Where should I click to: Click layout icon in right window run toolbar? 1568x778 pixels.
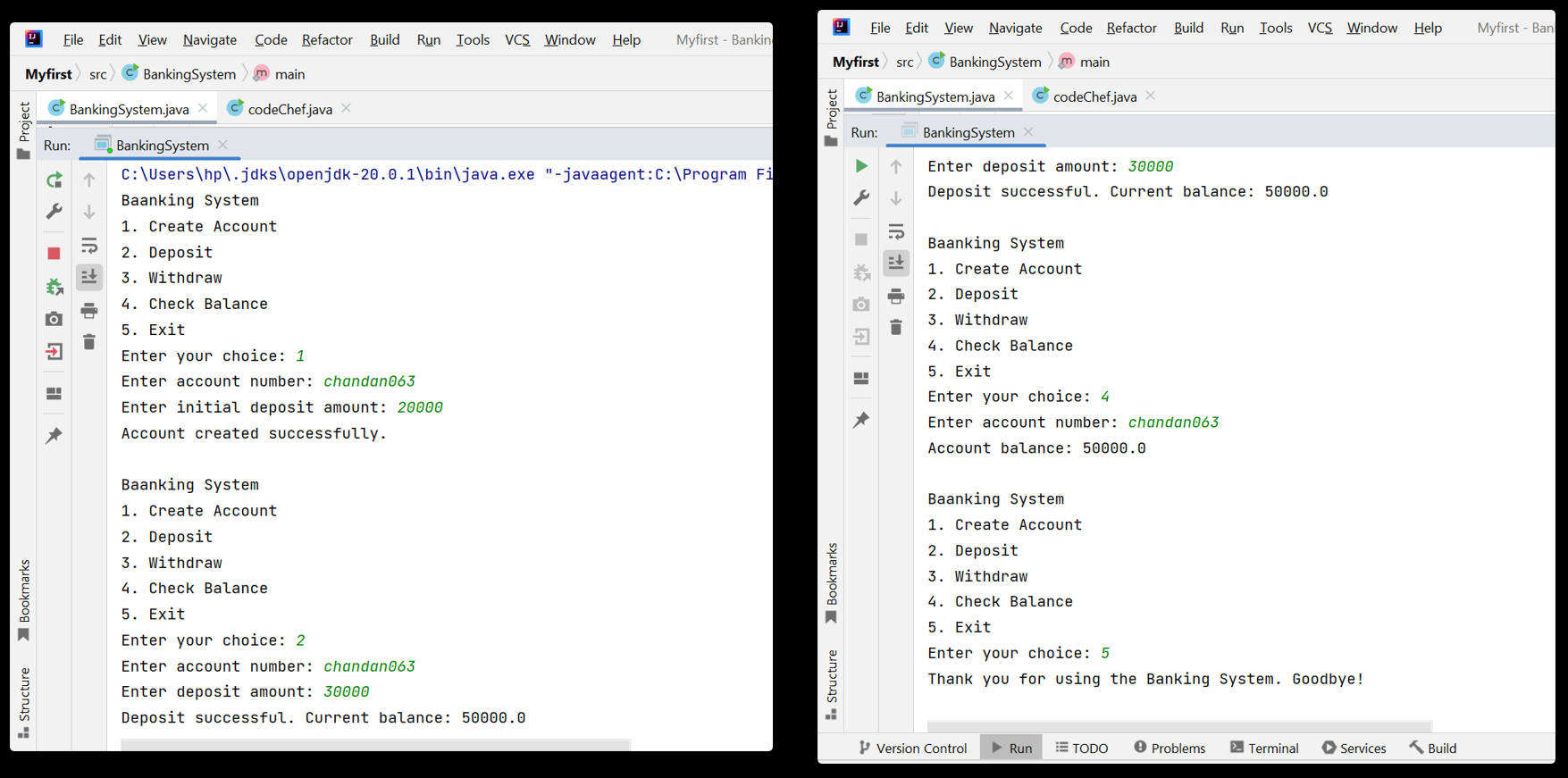click(861, 379)
